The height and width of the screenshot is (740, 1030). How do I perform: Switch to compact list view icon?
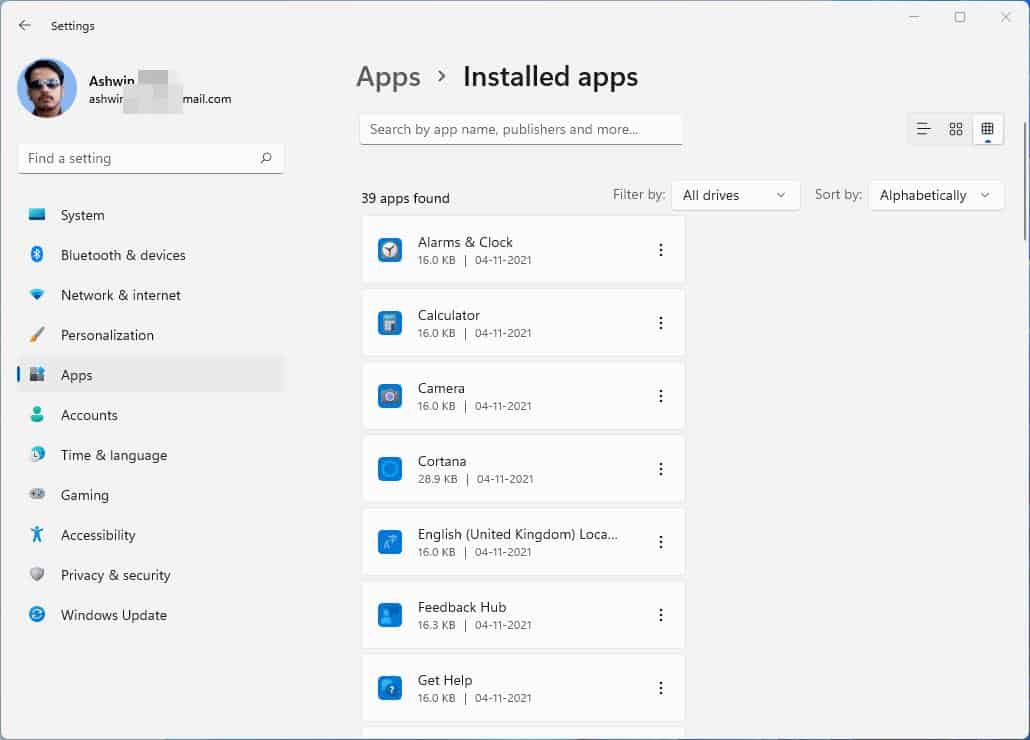tap(923, 129)
